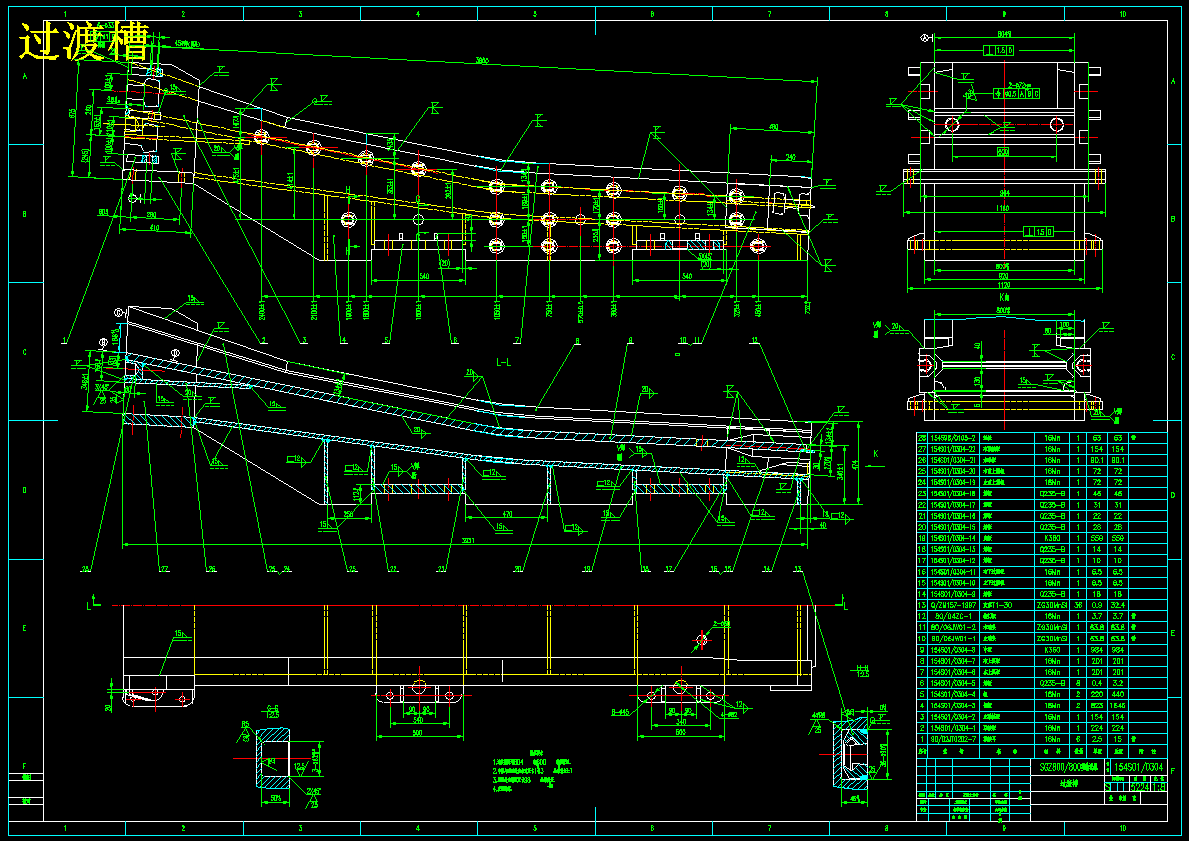This screenshot has height=841, width=1189.
Task: Click parts list row 1 at bottom
Action: pos(1042,739)
